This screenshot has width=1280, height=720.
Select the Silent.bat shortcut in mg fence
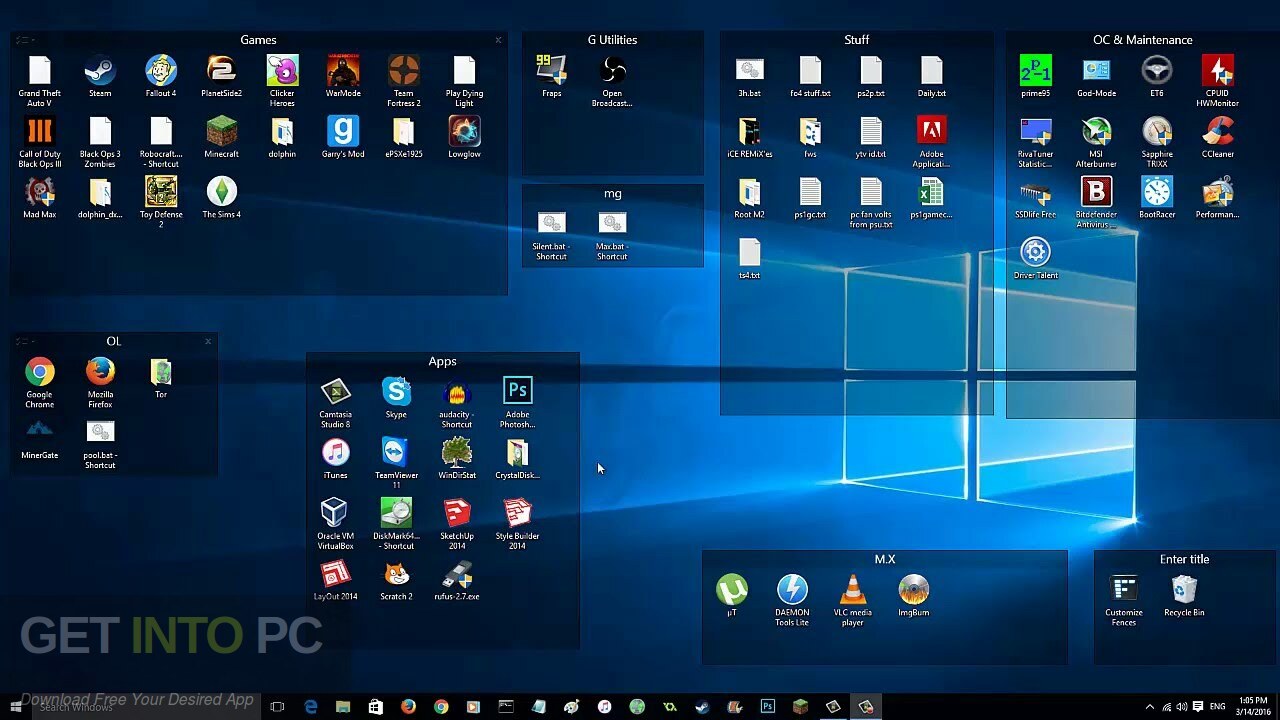coord(551,236)
